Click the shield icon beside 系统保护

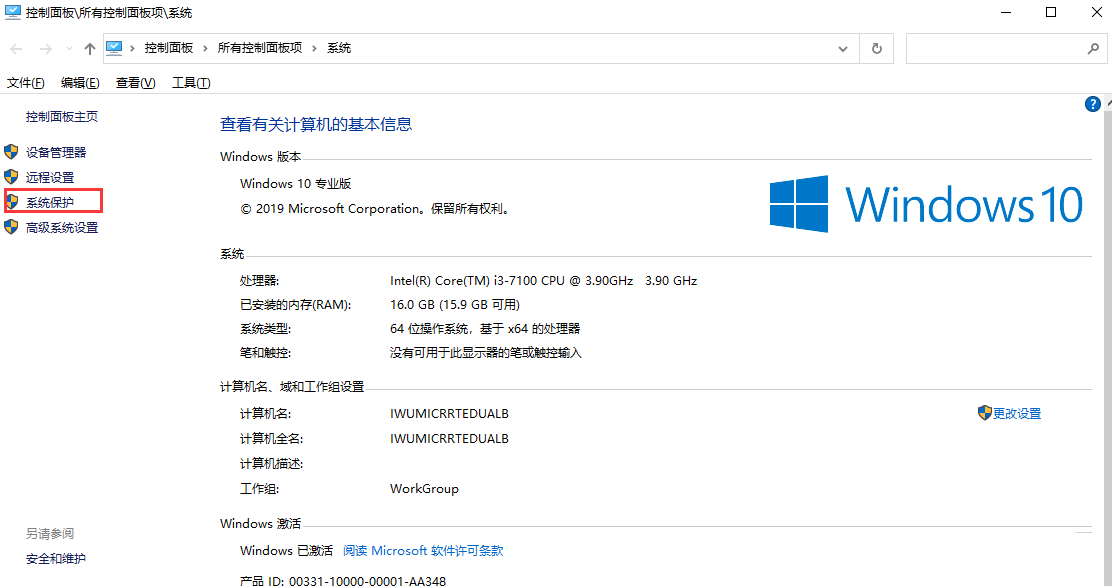[11, 202]
